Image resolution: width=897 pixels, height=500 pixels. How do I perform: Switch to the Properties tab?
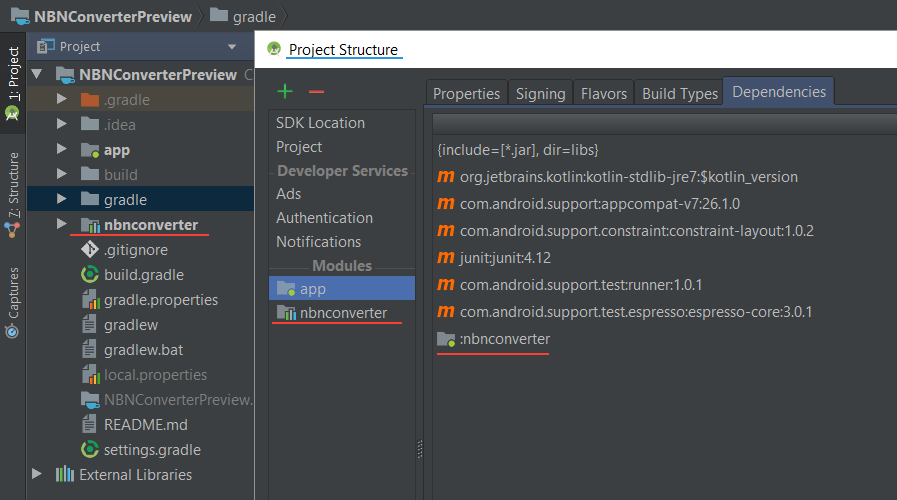point(466,93)
